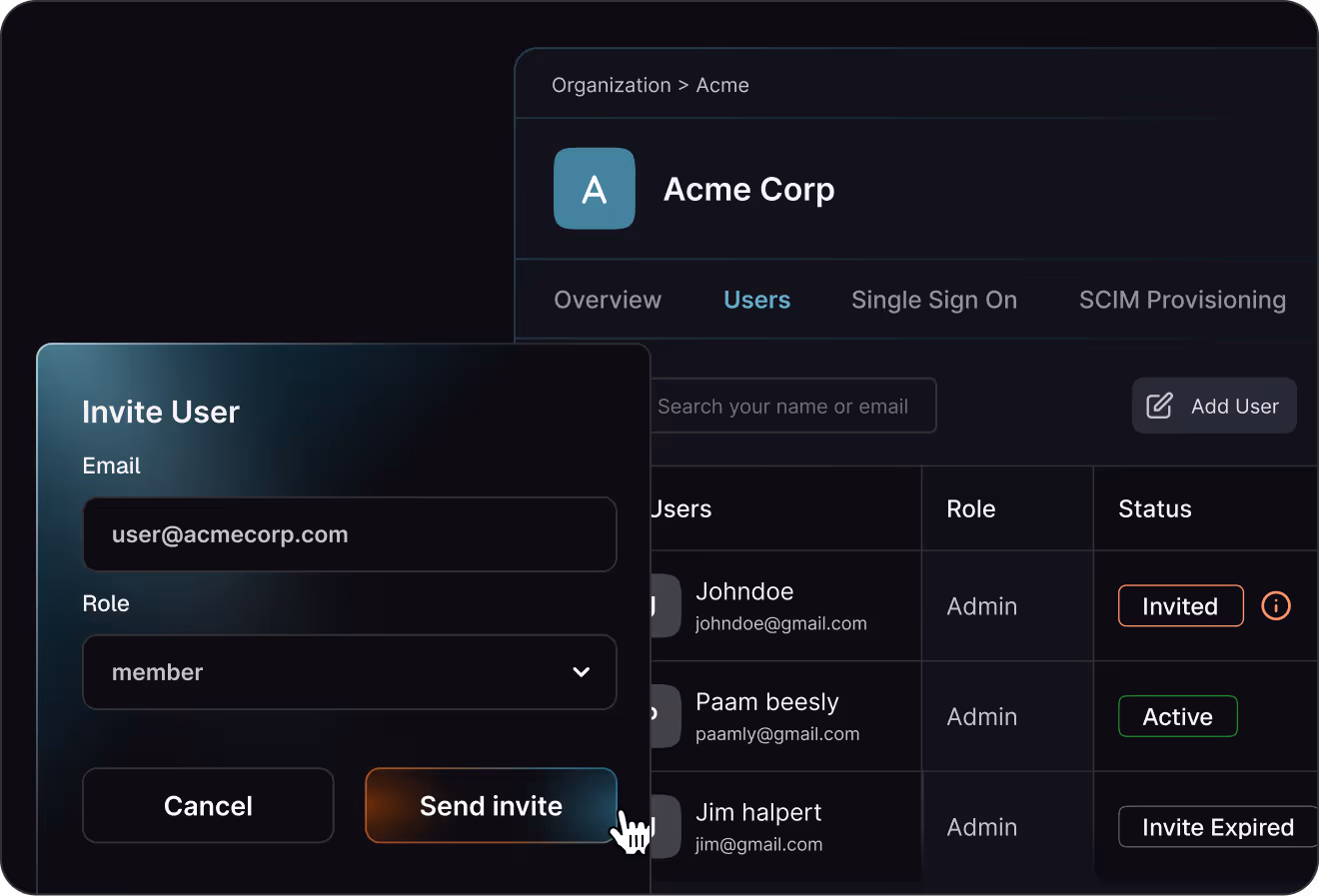This screenshot has width=1319, height=896.
Task: Click the Add User label
Action: 1235,406
